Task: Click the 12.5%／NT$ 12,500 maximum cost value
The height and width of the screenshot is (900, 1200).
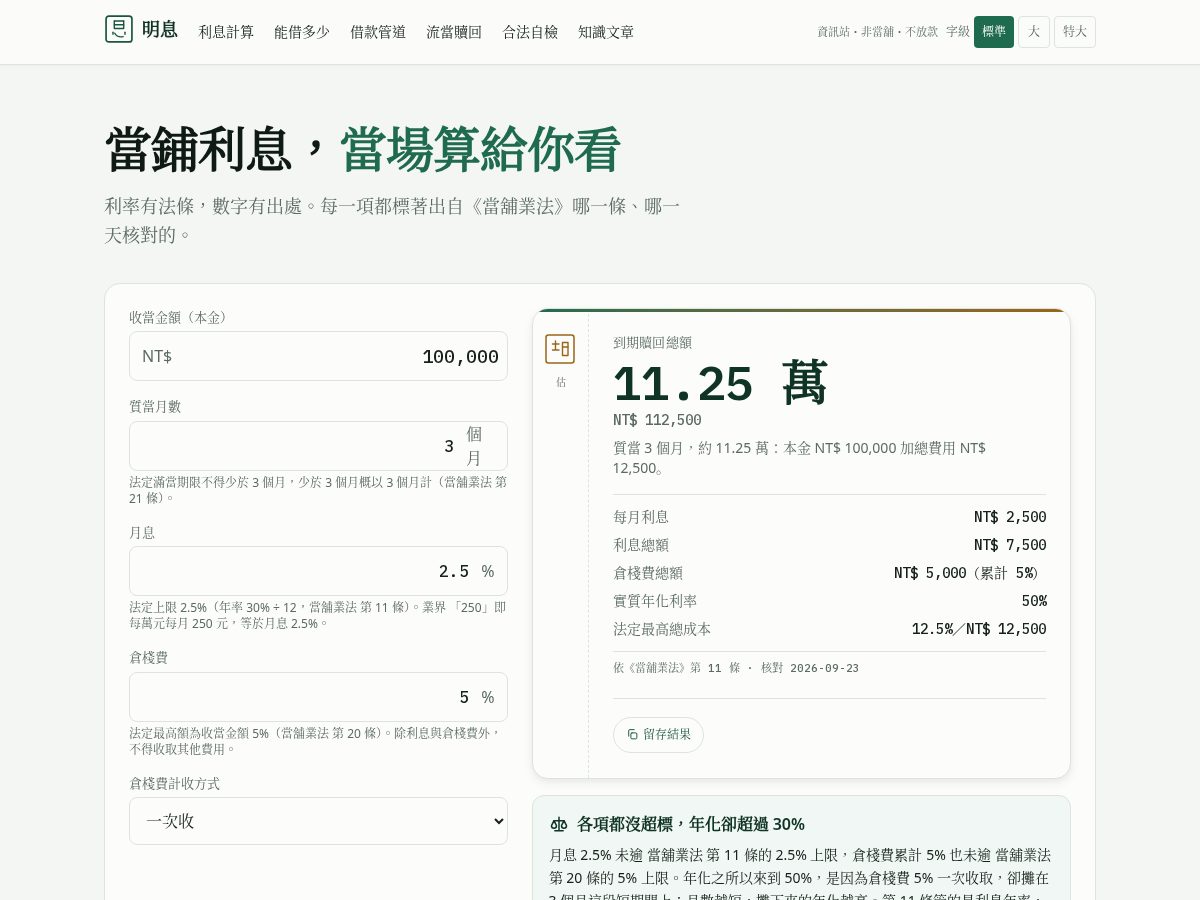Action: [979, 629]
